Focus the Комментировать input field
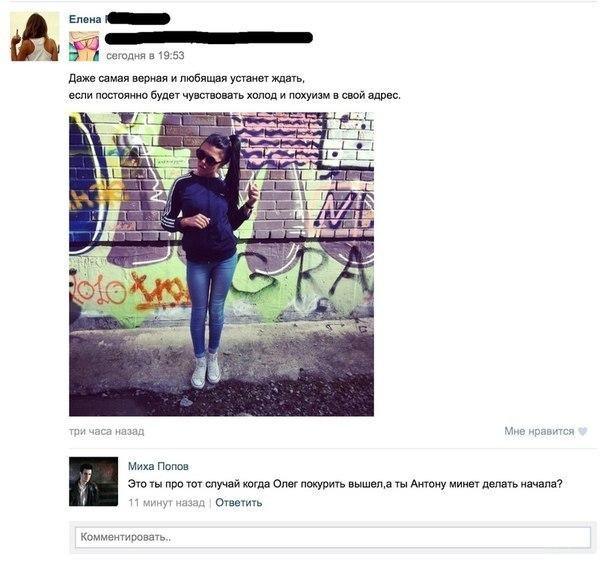604x565 pixels. click(333, 537)
